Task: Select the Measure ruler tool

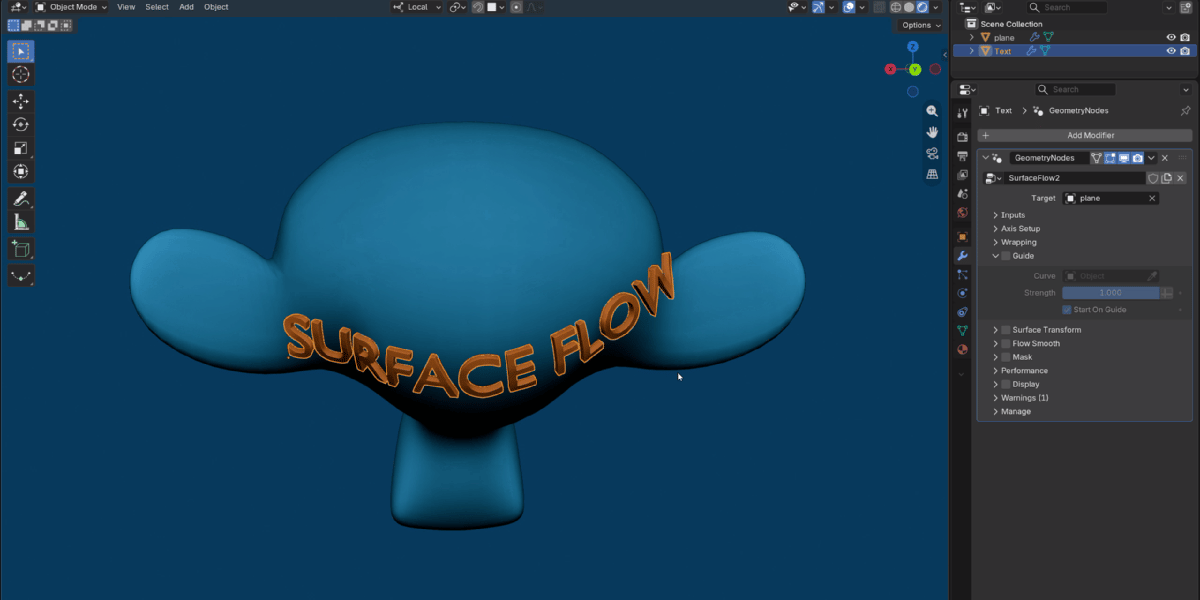Action: coord(21,223)
